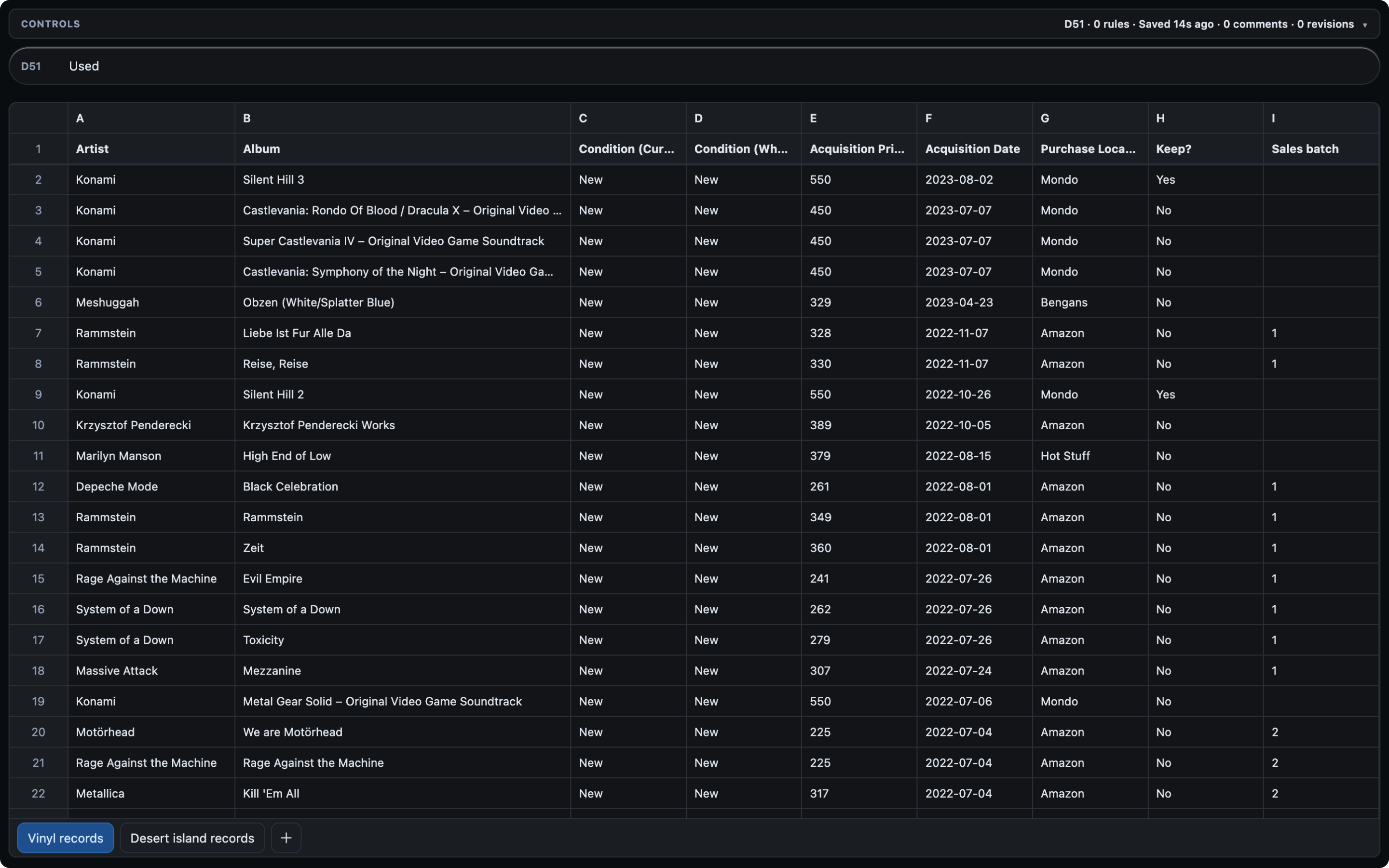Select the Evil Empire cell
Viewport: 1389px width, 868px height.
[x=402, y=579]
